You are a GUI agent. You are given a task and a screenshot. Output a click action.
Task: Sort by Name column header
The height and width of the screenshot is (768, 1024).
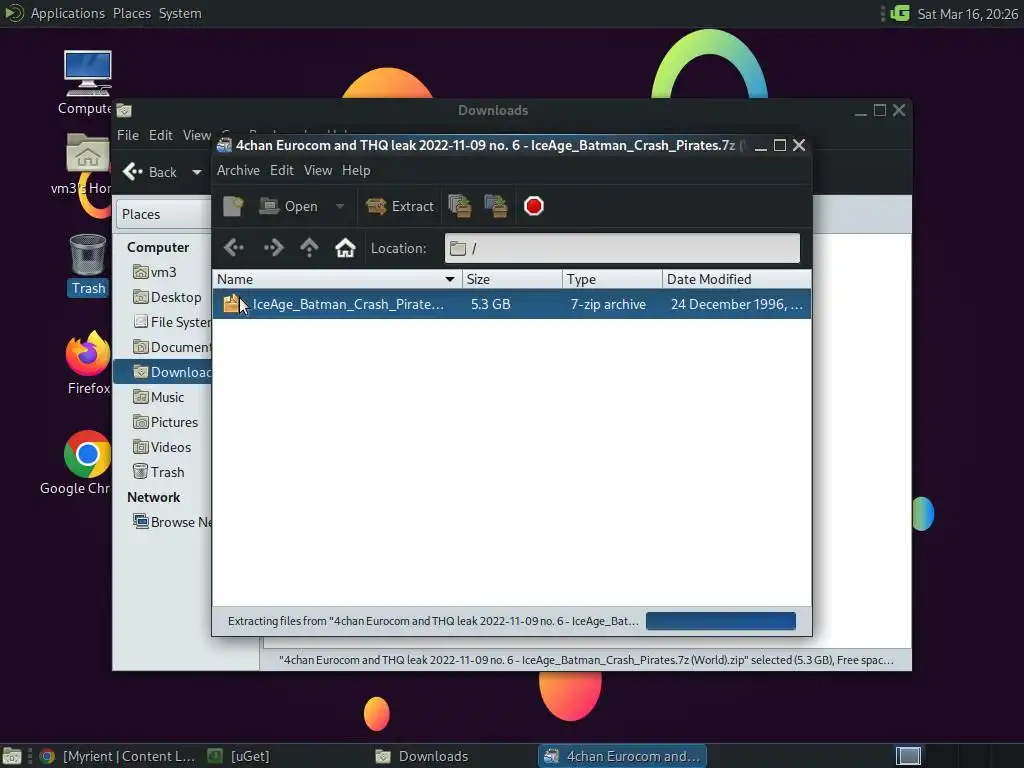pos(337,279)
